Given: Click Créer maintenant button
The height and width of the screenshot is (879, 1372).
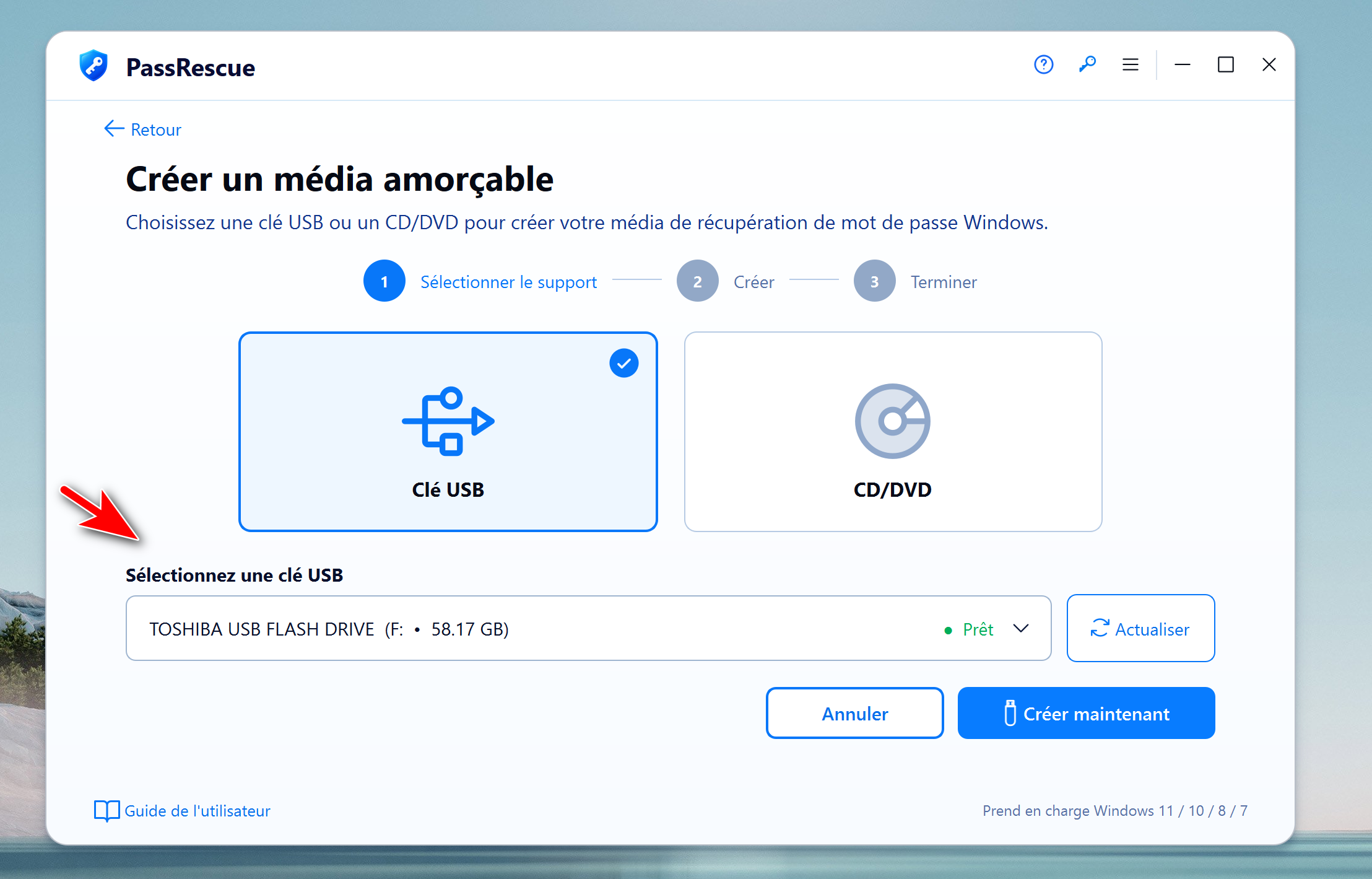Looking at the screenshot, I should point(1087,713).
